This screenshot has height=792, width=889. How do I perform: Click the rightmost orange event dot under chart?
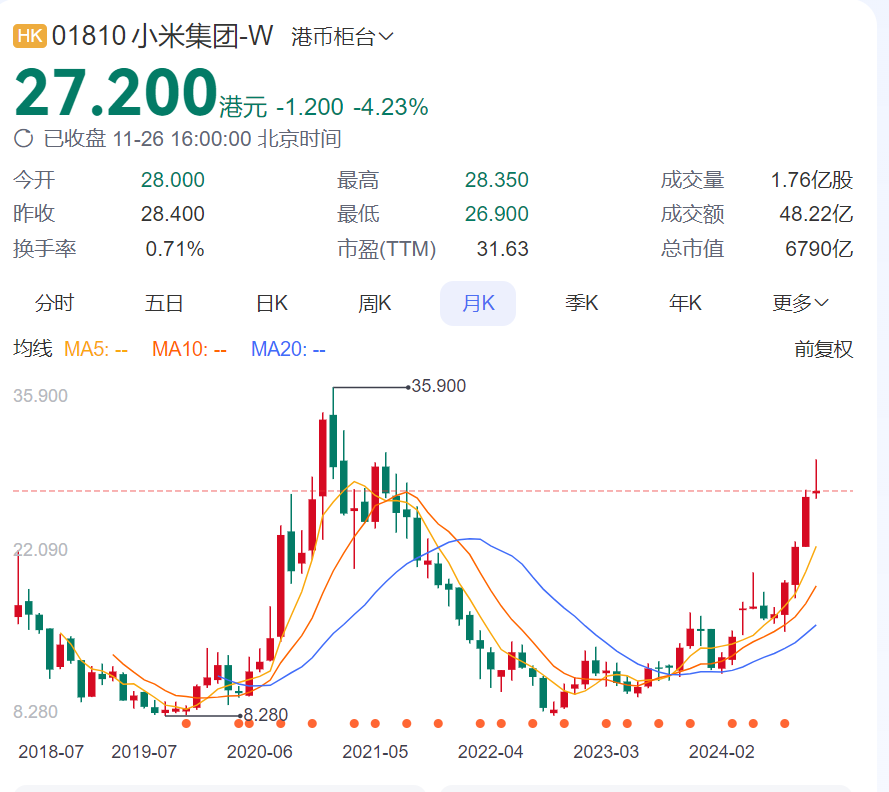click(x=785, y=723)
